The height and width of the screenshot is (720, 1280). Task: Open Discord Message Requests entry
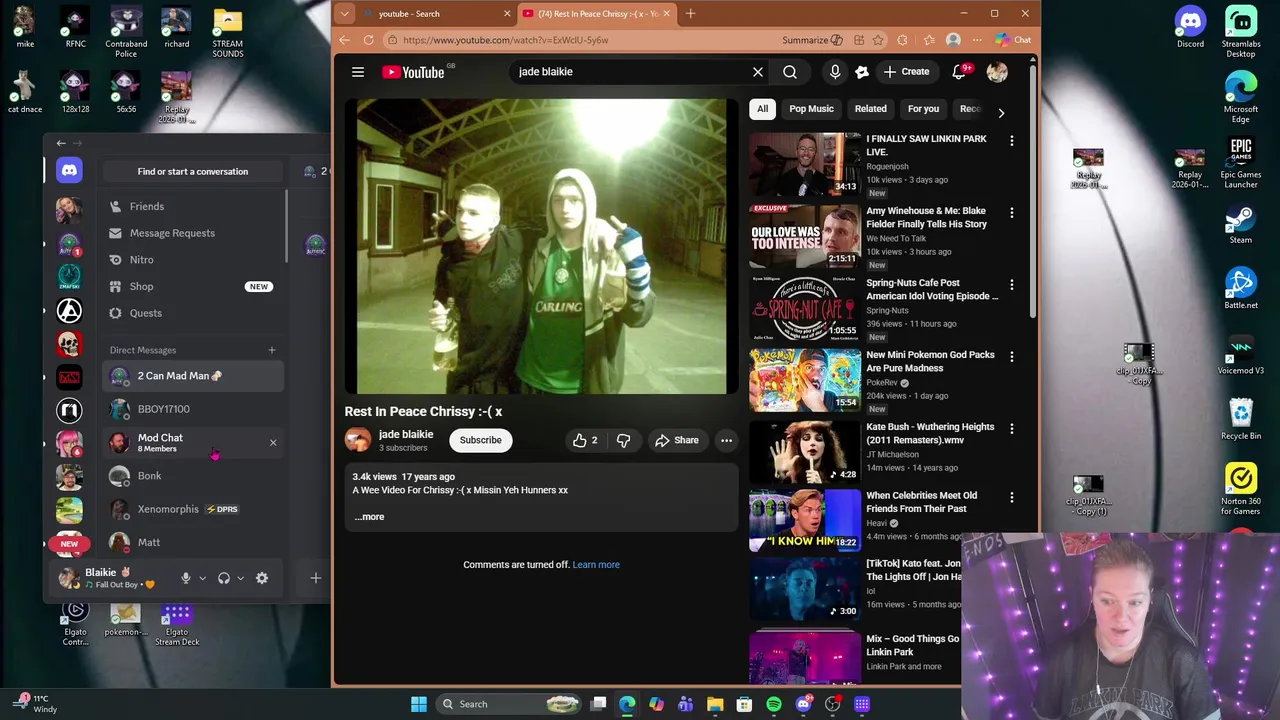(x=193, y=233)
